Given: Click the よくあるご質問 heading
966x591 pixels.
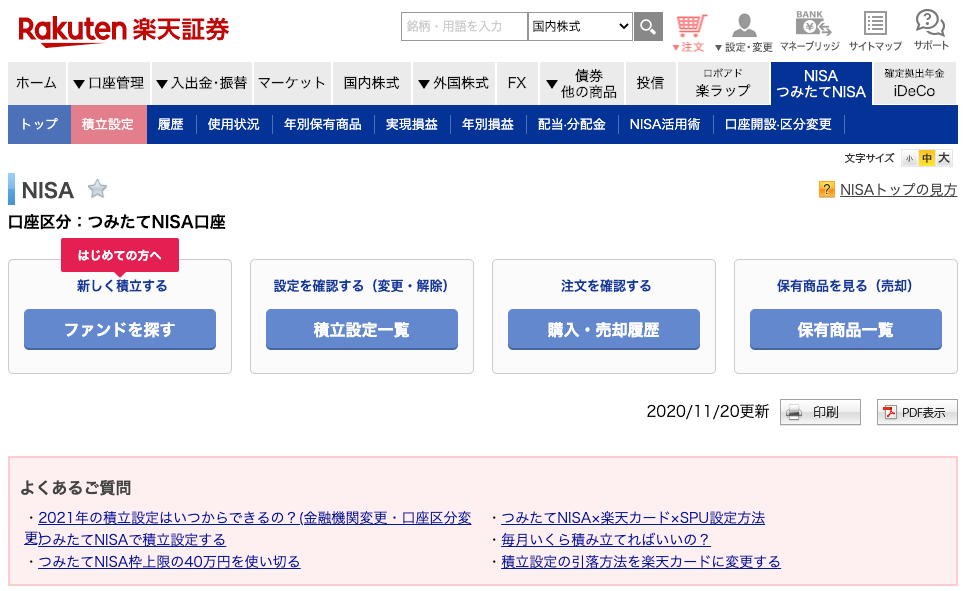Looking at the screenshot, I should [76, 488].
